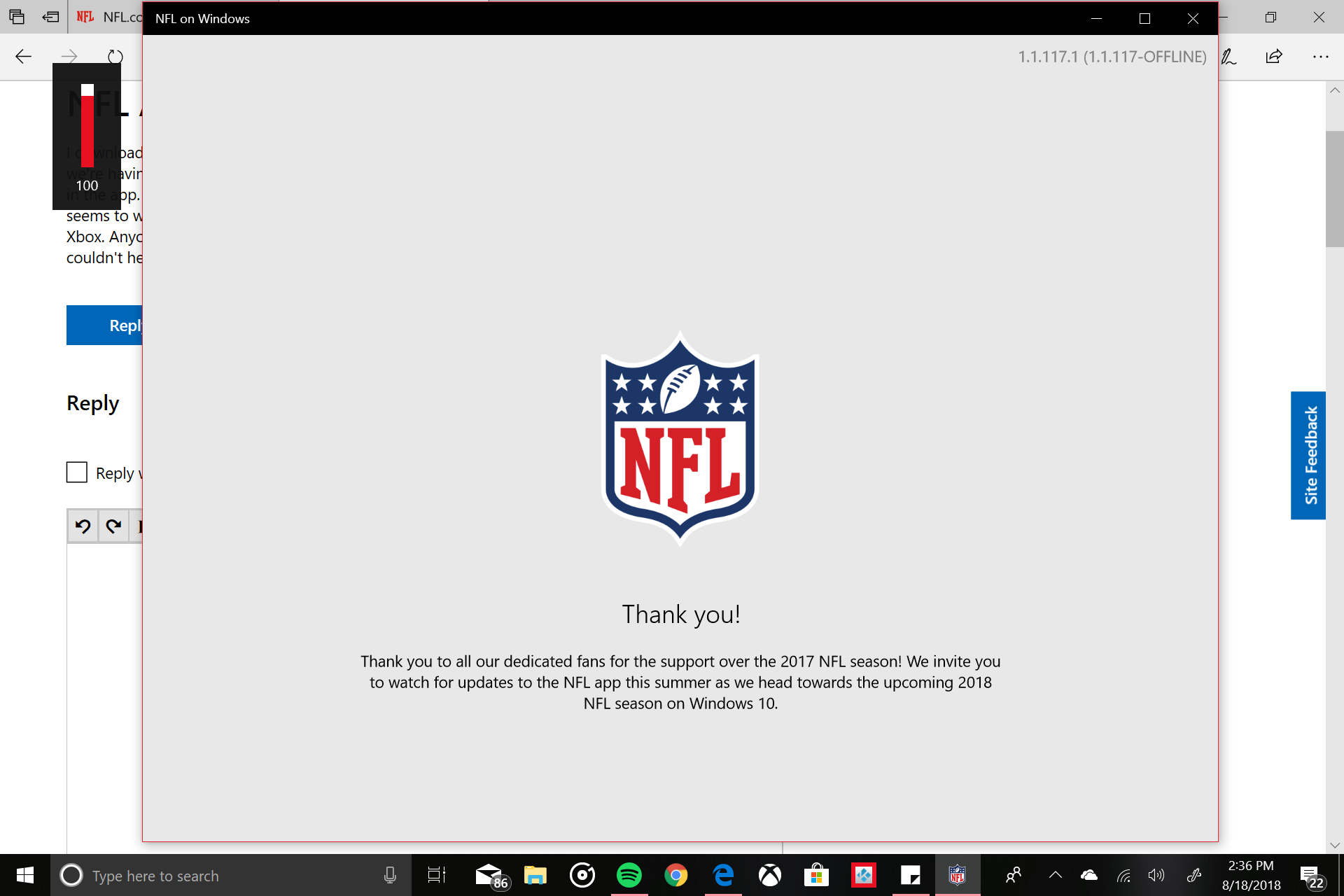Viewport: 1344px width, 896px height.
Task: Open Action Center with 22 notifications
Action: [x=1312, y=876]
